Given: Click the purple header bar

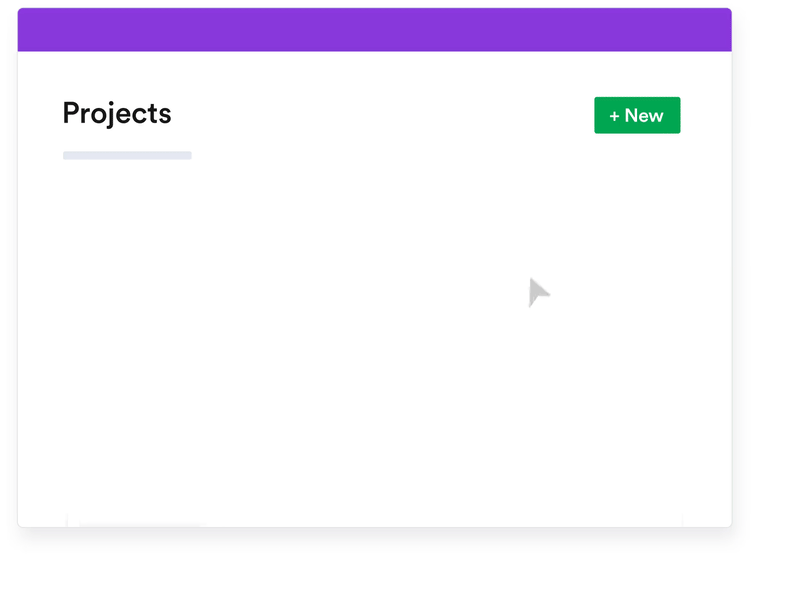Looking at the screenshot, I should pyautogui.click(x=374, y=30).
